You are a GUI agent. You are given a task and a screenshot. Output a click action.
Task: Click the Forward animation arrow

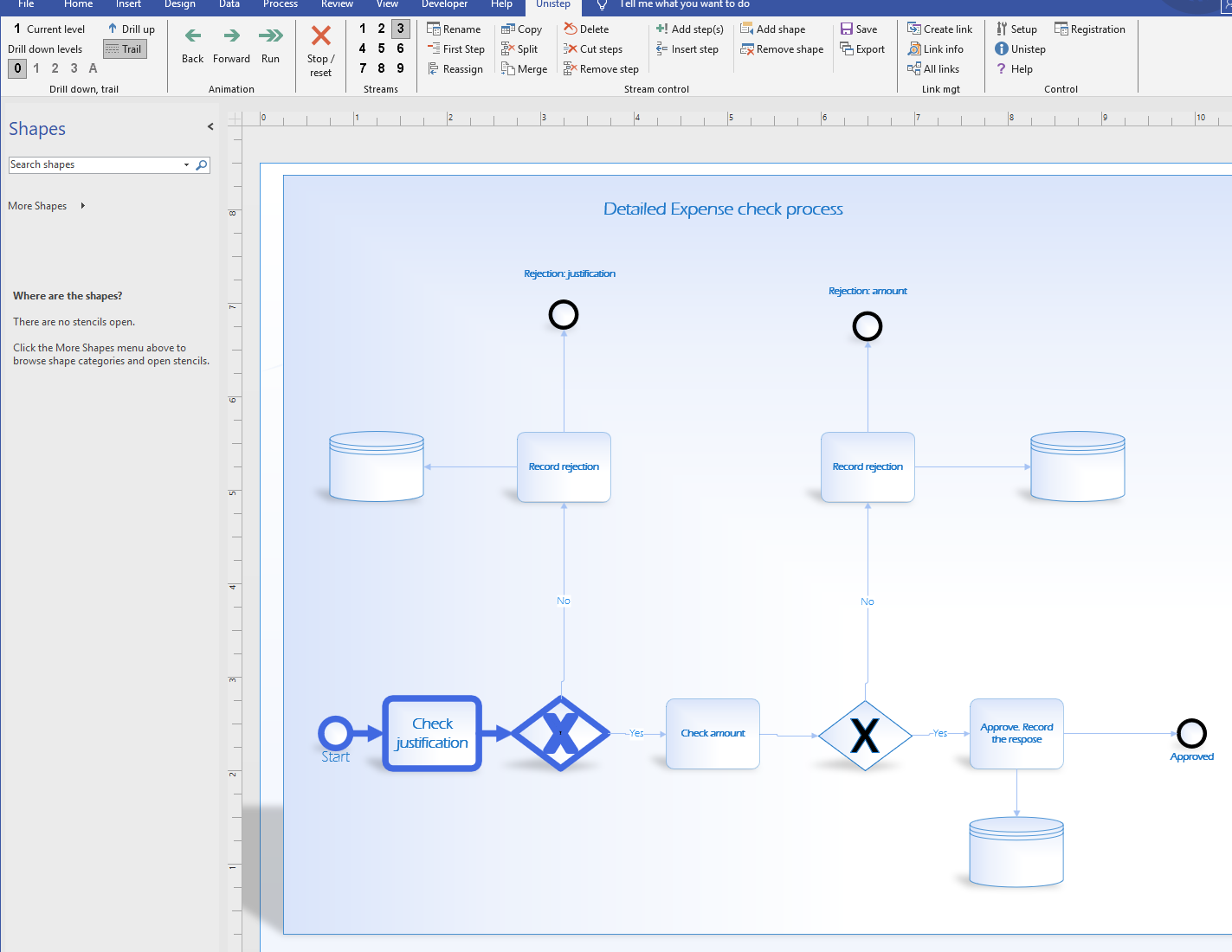click(x=231, y=36)
